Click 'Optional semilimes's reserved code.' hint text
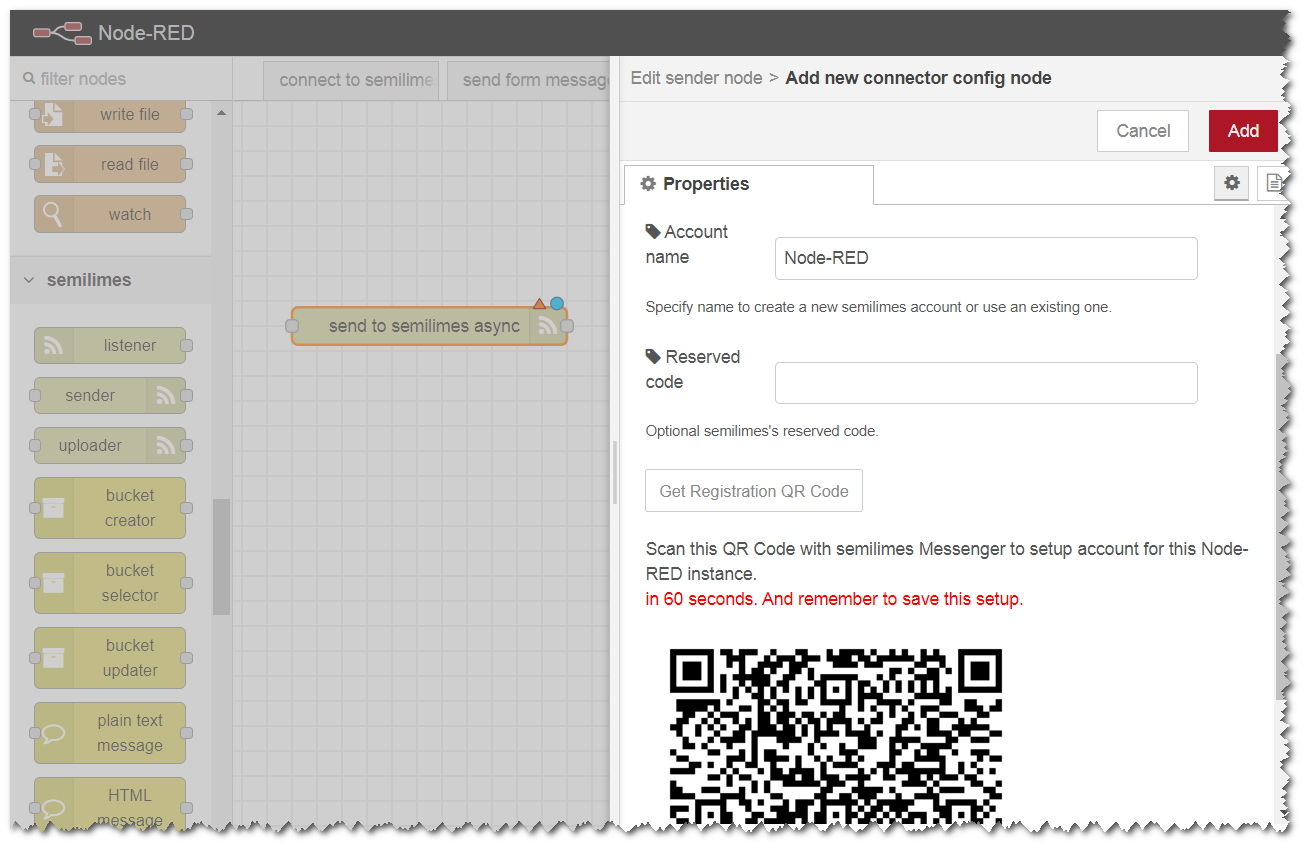This screenshot has height=849, width=1308. [762, 432]
